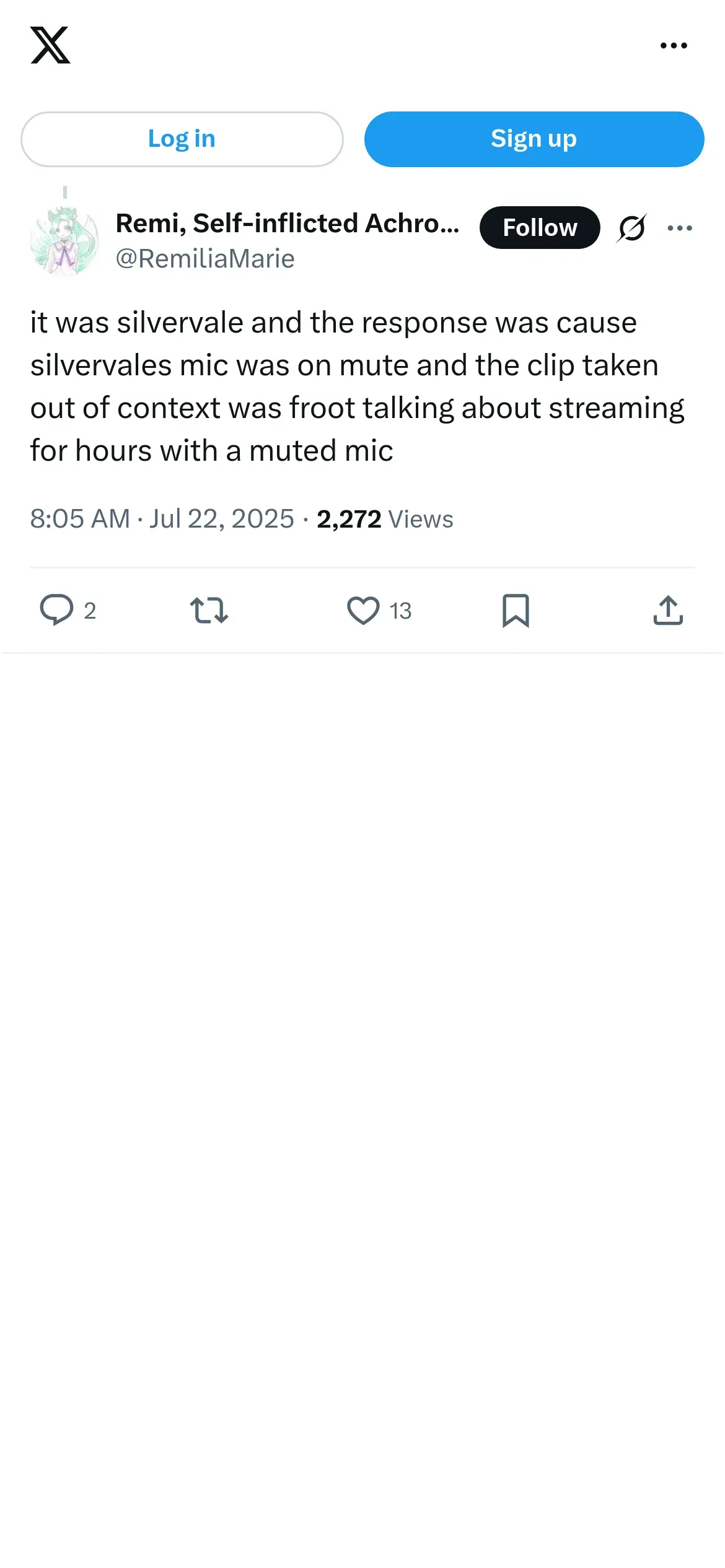The image size is (725, 1568).
Task: Open the 8:05 AM Jul 22, 2025 timestamp
Action: [162, 519]
